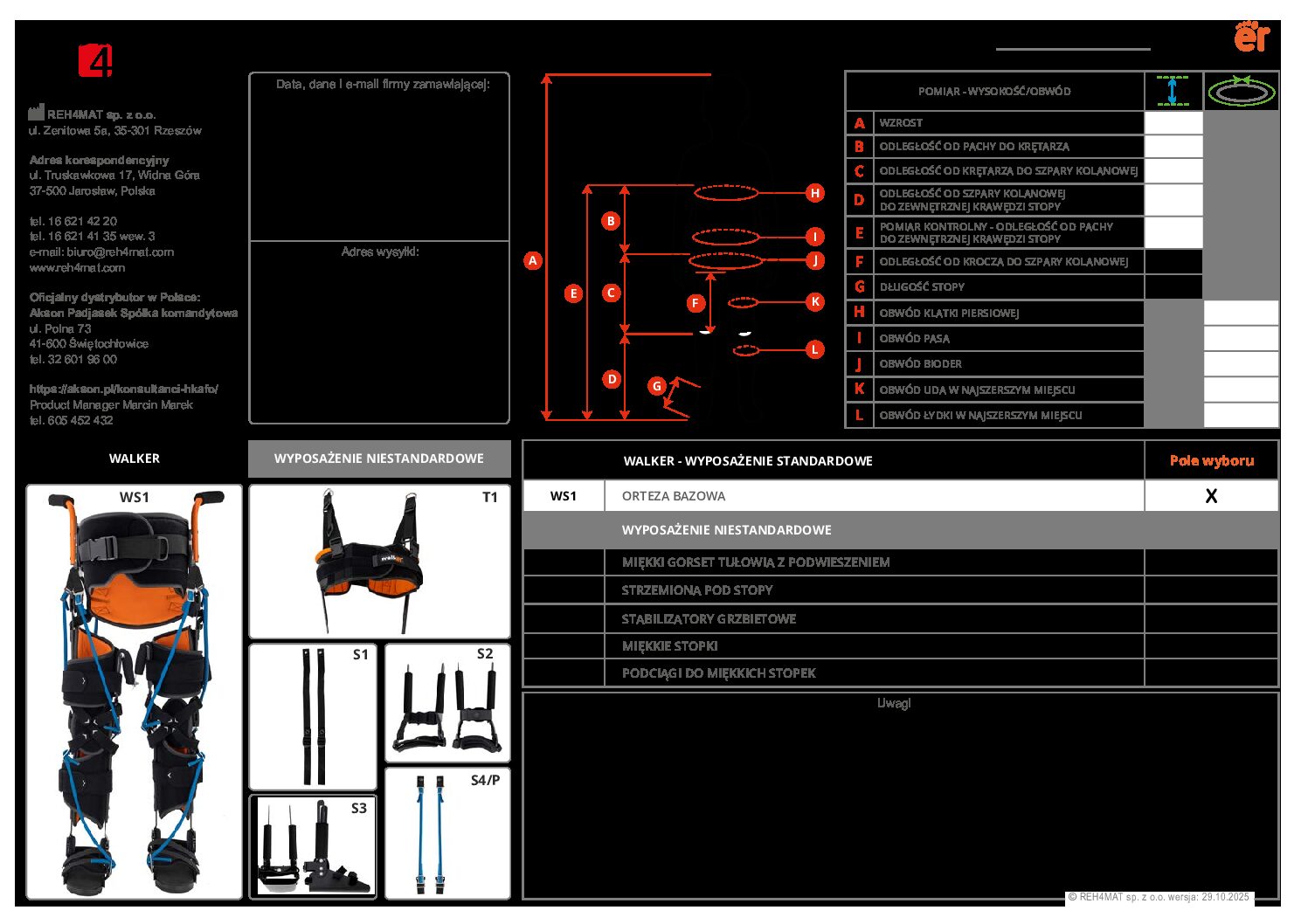Image resolution: width=1308 pixels, height=924 pixels.
Task: Open the akson.pl konsultanci-hkafo link
Action: point(124,389)
